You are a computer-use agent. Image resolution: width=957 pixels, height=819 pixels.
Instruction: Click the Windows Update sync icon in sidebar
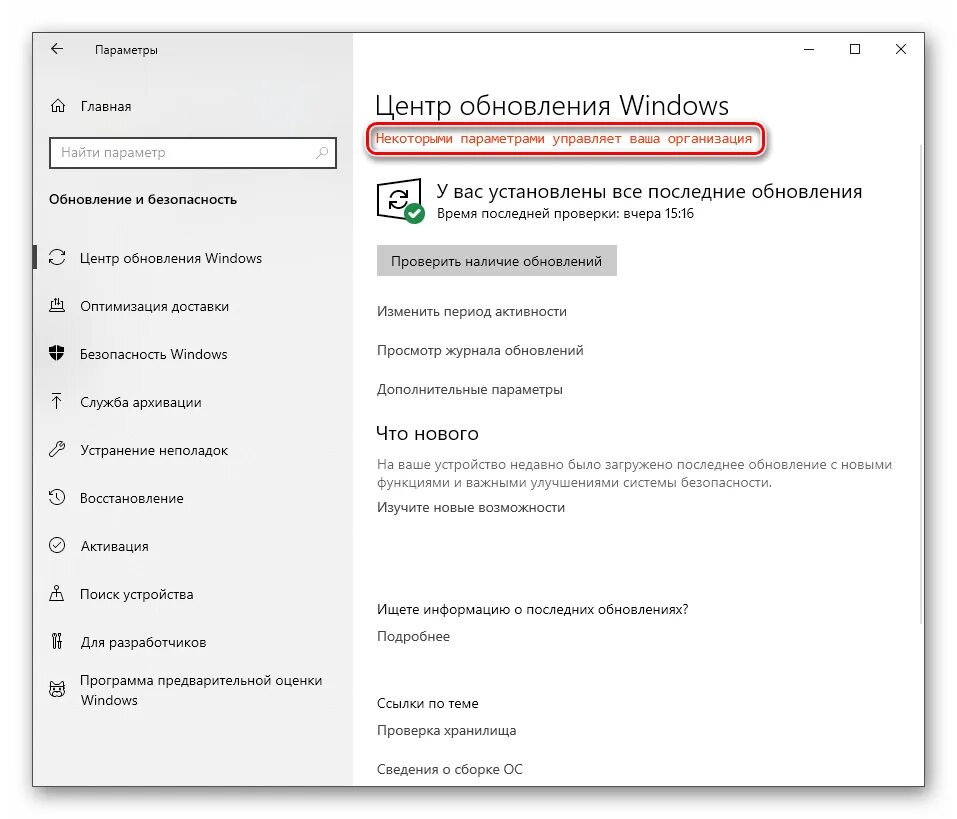tap(57, 258)
